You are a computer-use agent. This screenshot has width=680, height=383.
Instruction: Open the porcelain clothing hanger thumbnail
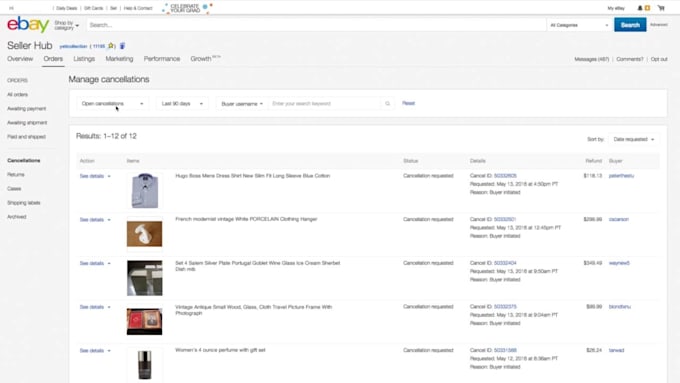click(144, 234)
